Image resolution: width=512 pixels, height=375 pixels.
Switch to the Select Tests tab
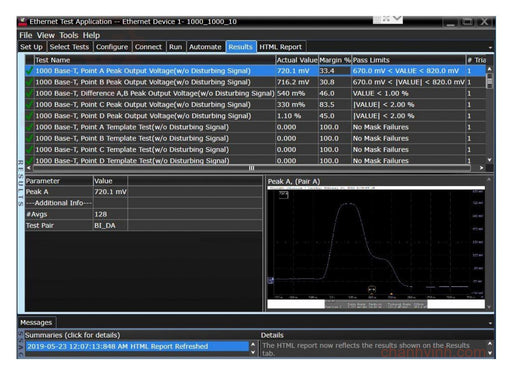(69, 47)
